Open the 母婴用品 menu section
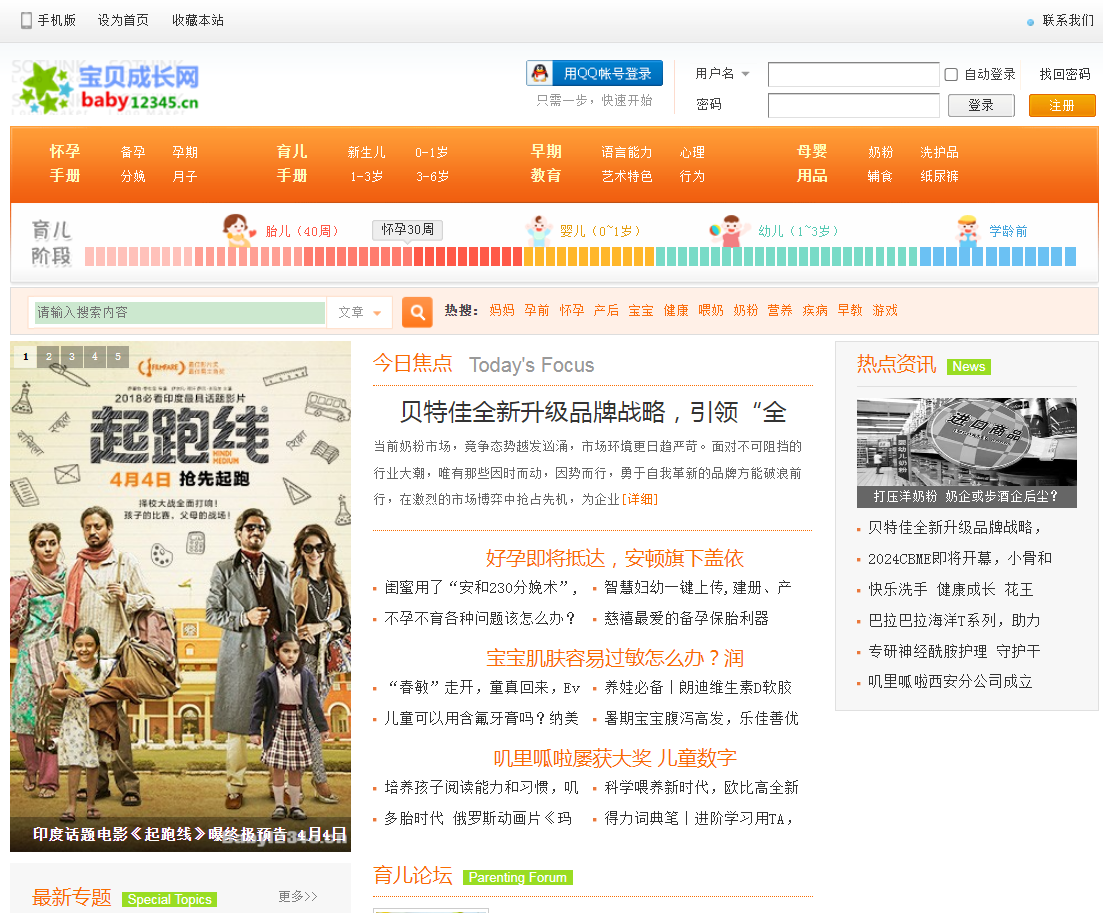The width and height of the screenshot is (1103, 913). tap(812, 163)
